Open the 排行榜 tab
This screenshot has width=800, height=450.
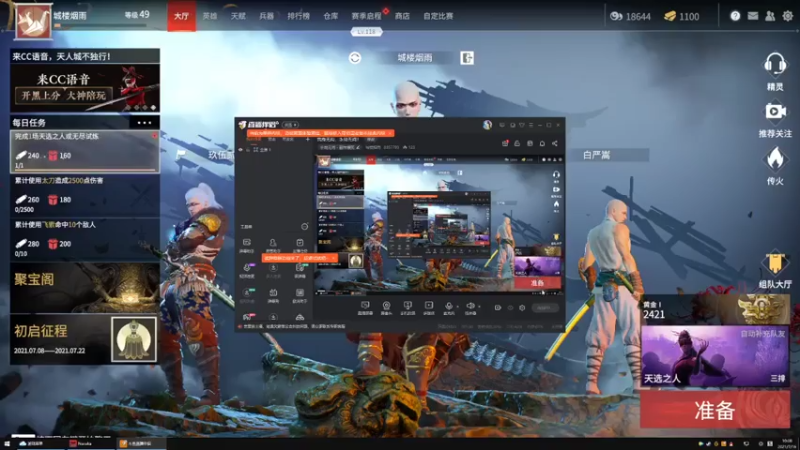pyautogui.click(x=298, y=16)
